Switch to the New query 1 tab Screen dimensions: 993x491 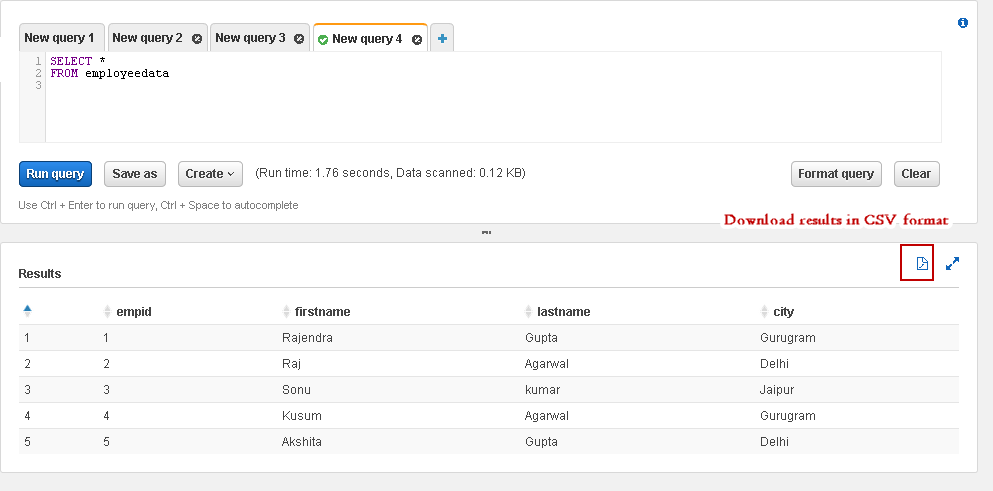(x=60, y=38)
